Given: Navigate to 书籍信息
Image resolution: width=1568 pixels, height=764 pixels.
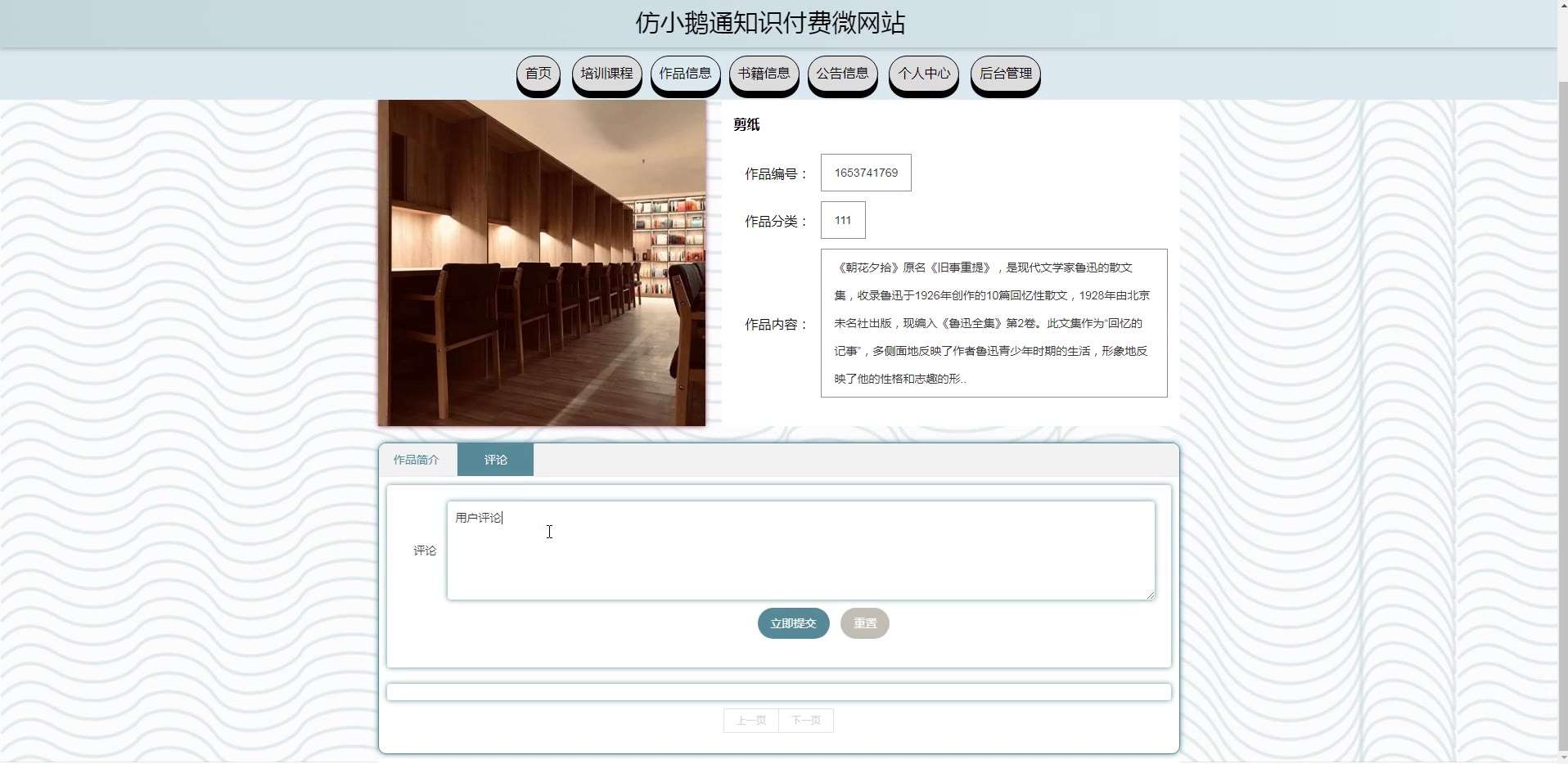Looking at the screenshot, I should (764, 74).
